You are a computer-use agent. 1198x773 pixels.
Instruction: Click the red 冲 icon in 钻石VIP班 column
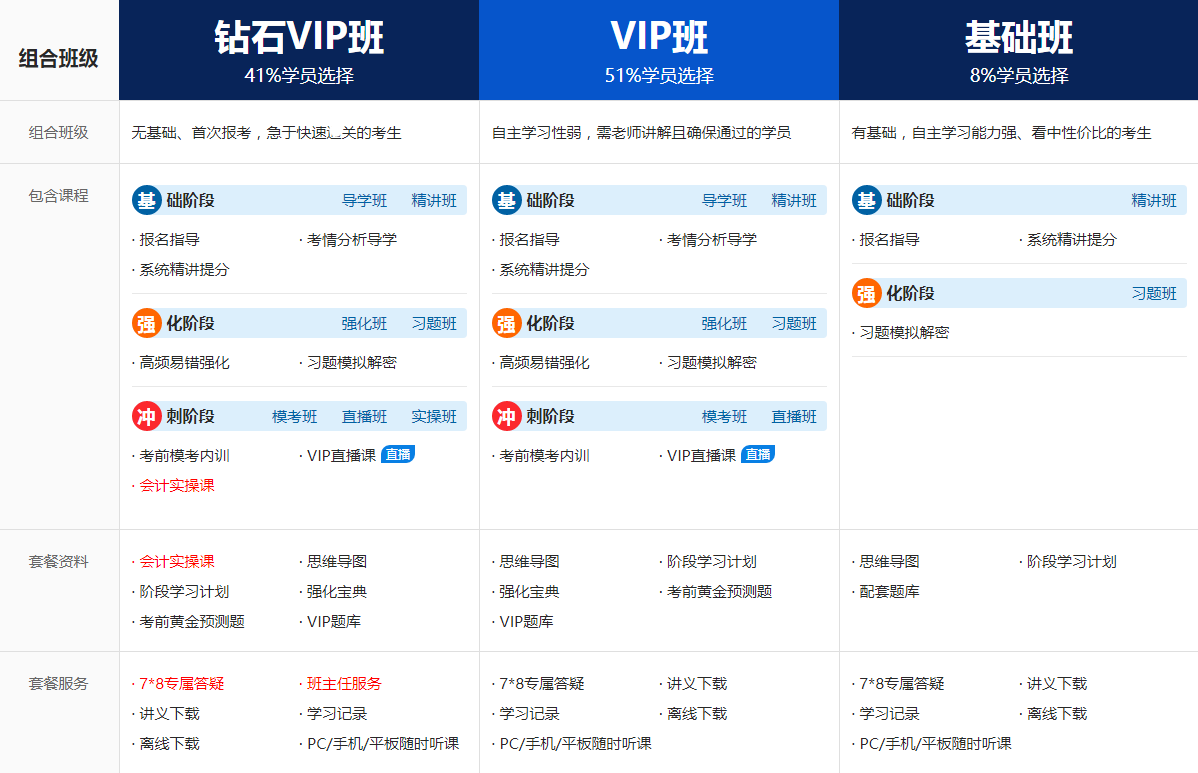[147, 416]
